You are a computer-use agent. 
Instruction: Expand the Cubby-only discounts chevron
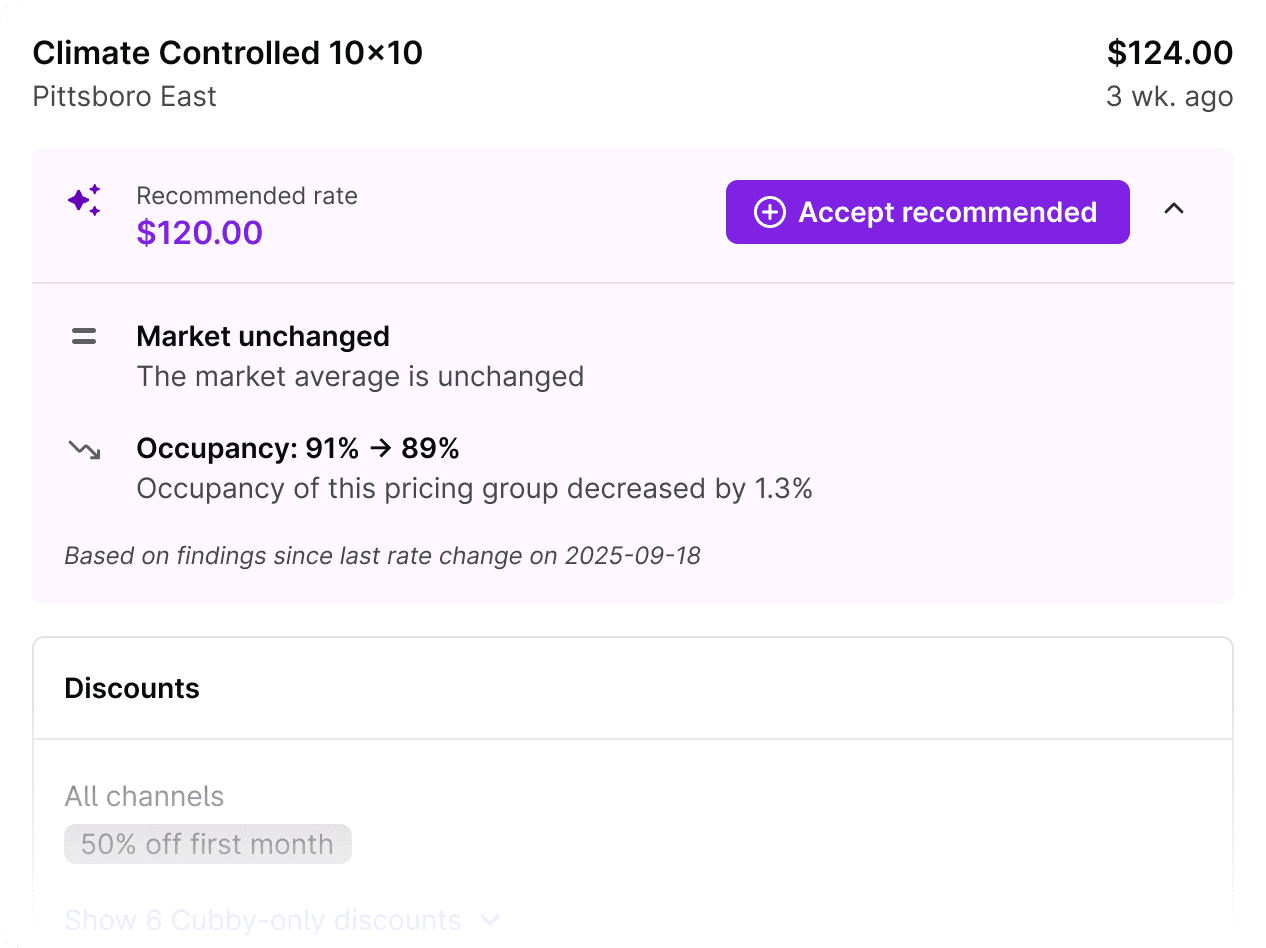489,920
